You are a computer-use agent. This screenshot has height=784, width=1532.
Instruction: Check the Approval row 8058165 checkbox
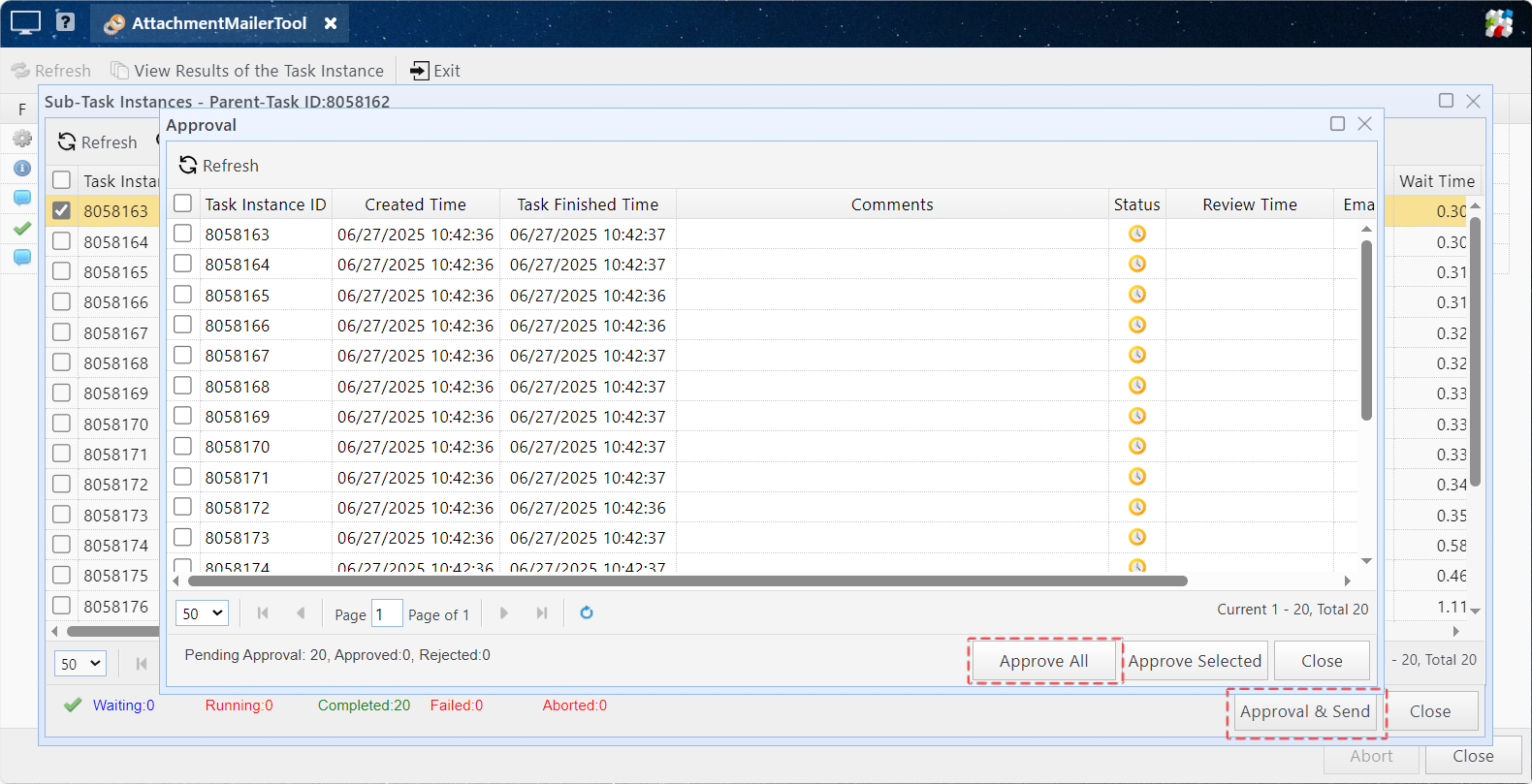pos(182,295)
